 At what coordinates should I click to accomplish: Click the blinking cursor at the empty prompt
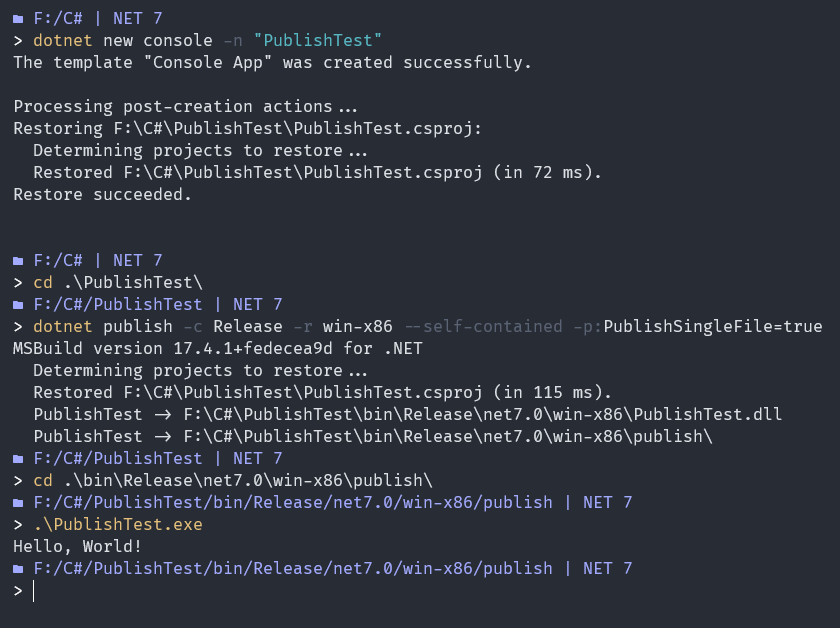[x=34, y=591]
